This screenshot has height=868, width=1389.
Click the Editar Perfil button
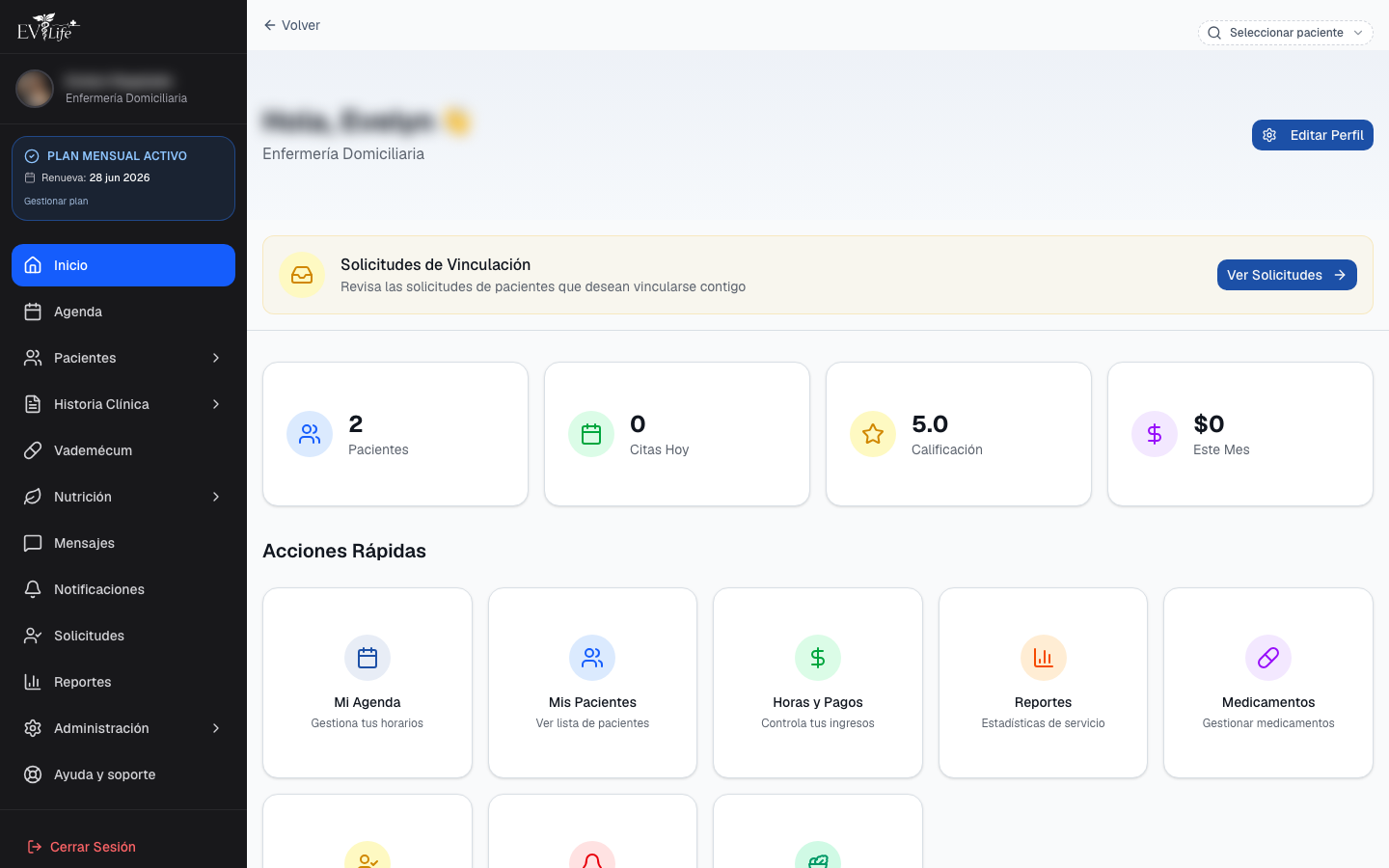click(1312, 135)
